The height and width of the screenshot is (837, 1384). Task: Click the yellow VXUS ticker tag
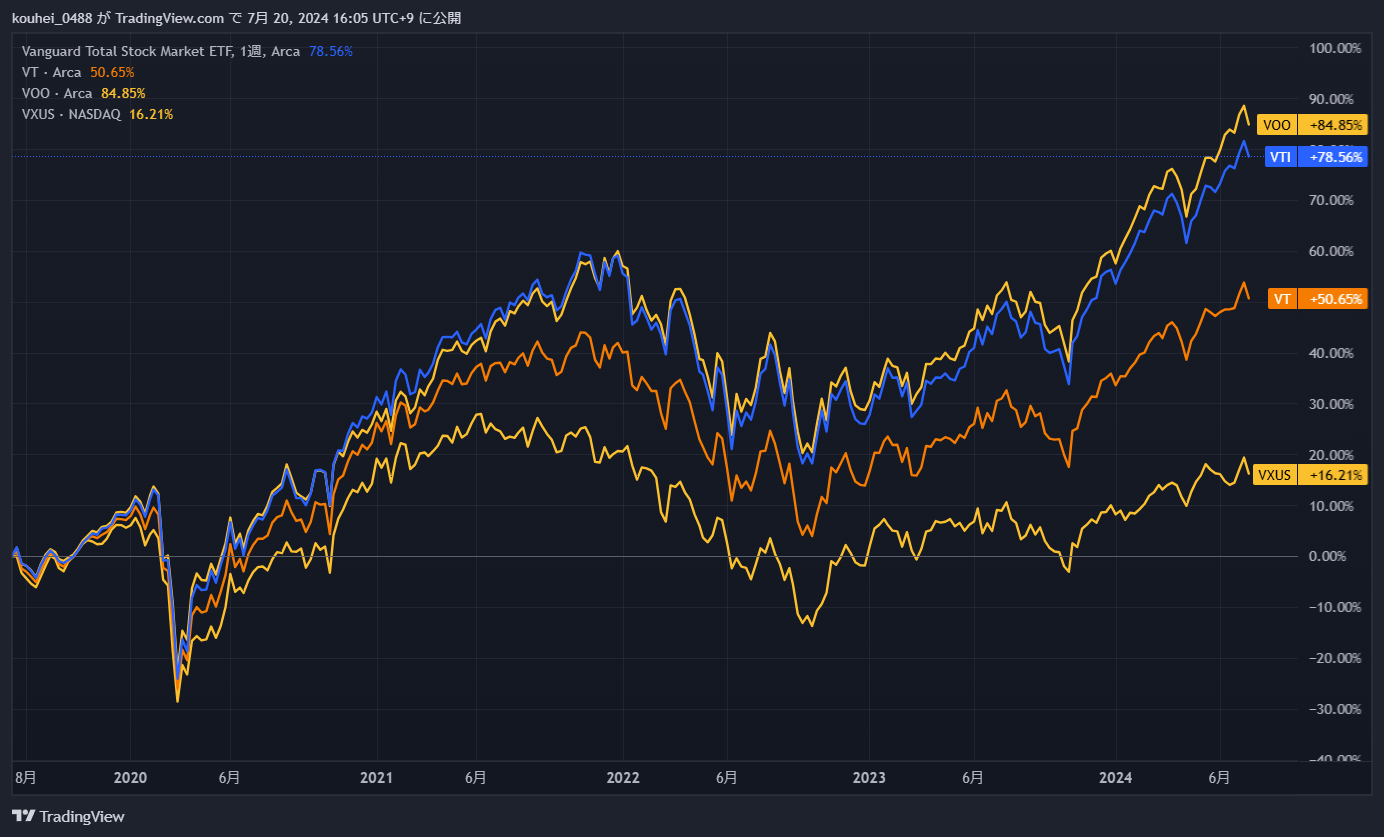click(1274, 475)
